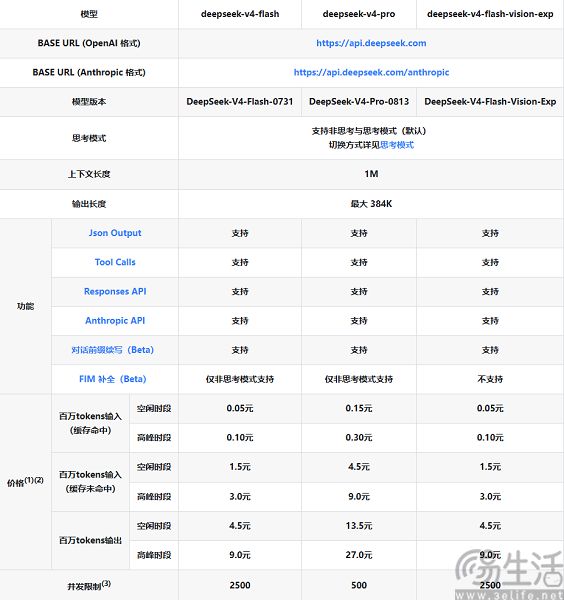
Task: Click the BASE URL (Anthropic 格式) row label
Action: pyautogui.click(x=89, y=72)
